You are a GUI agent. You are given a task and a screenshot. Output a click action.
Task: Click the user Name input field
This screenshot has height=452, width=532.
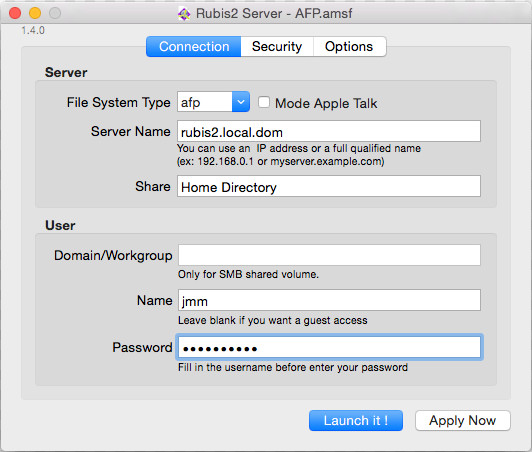pos(329,300)
